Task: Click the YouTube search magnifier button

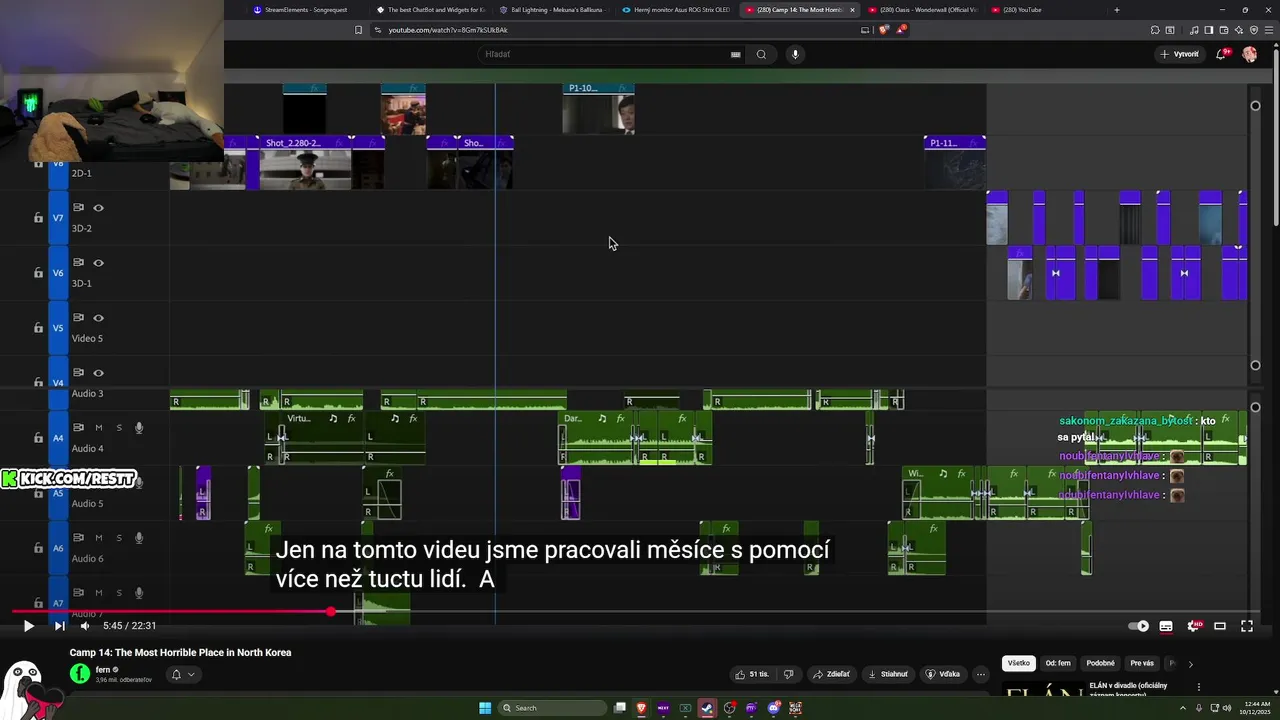Action: 761,54
